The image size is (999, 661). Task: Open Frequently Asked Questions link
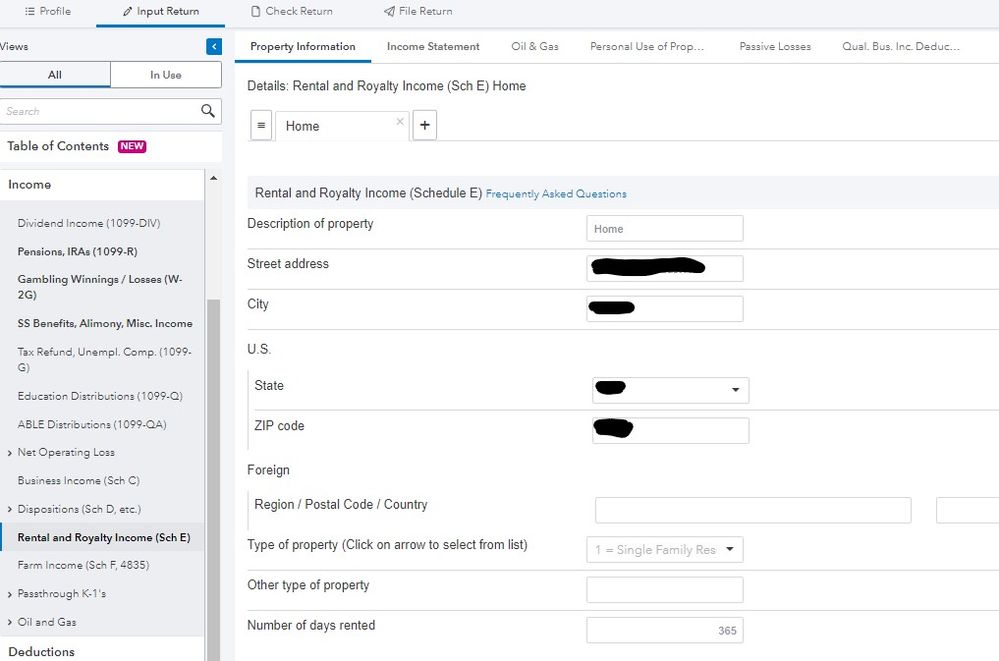(556, 194)
